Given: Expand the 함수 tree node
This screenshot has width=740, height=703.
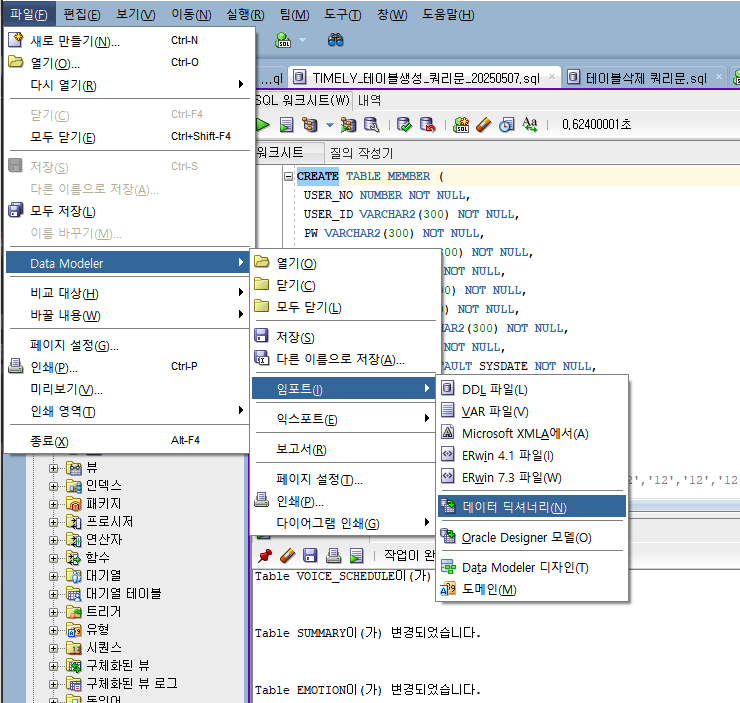Looking at the screenshot, I should pyautogui.click(x=53, y=558).
